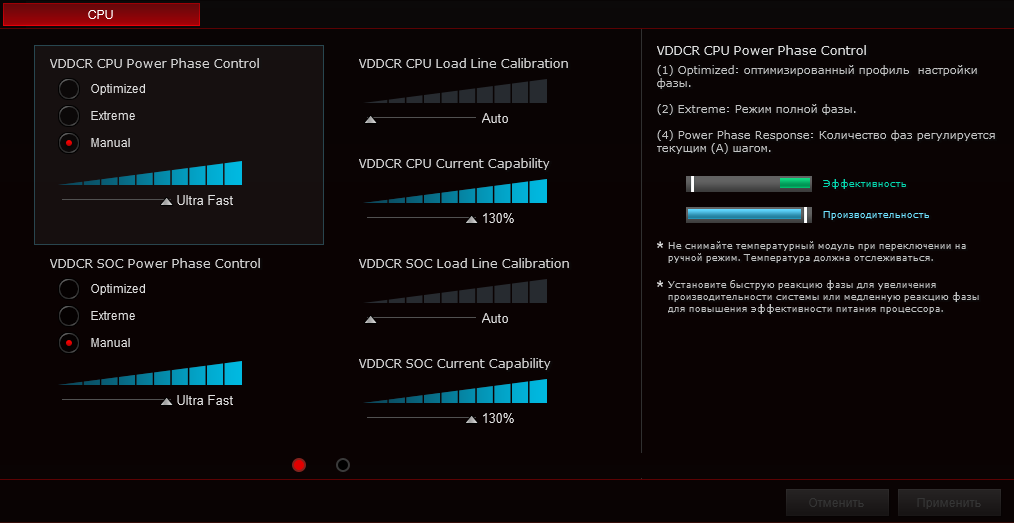
Task: Click SOC Power Phase Ultra Fast slider handle
Action: (167, 401)
